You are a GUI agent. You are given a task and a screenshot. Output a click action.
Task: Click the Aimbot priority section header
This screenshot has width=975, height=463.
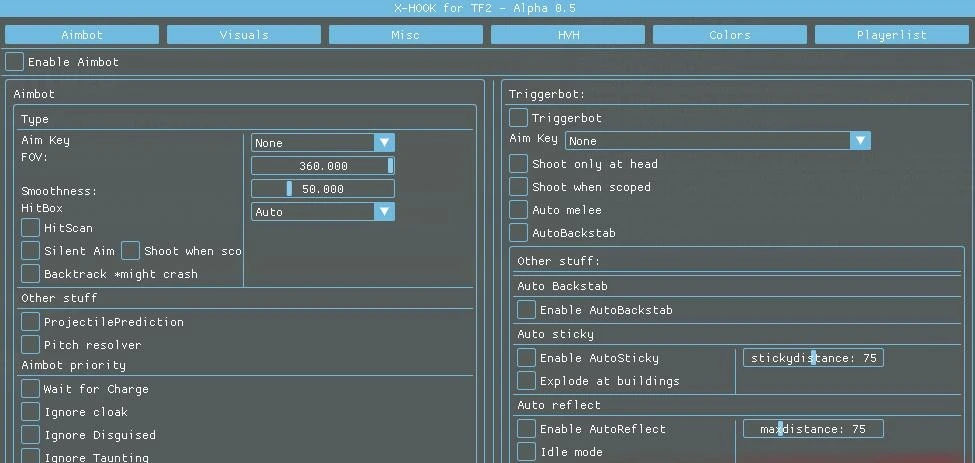coord(73,365)
